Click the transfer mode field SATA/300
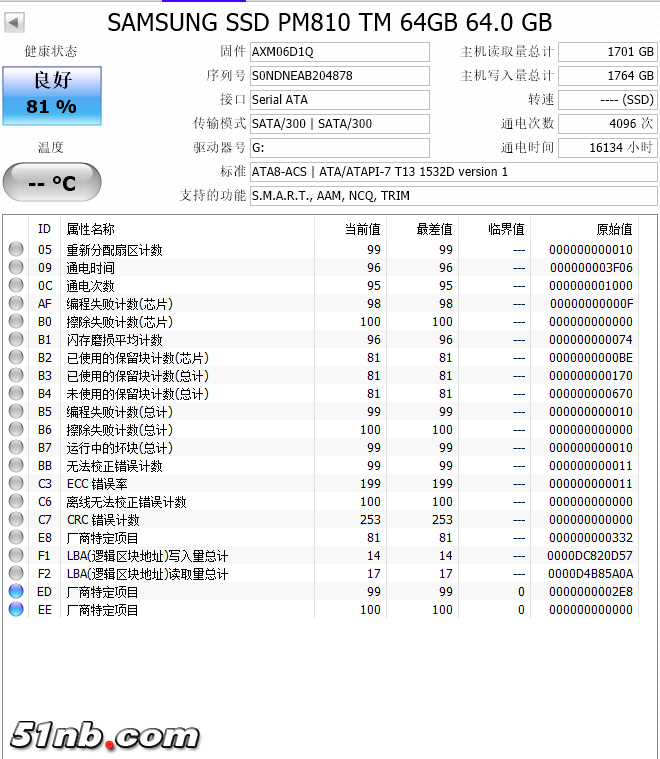This screenshot has width=660, height=759. click(x=339, y=124)
